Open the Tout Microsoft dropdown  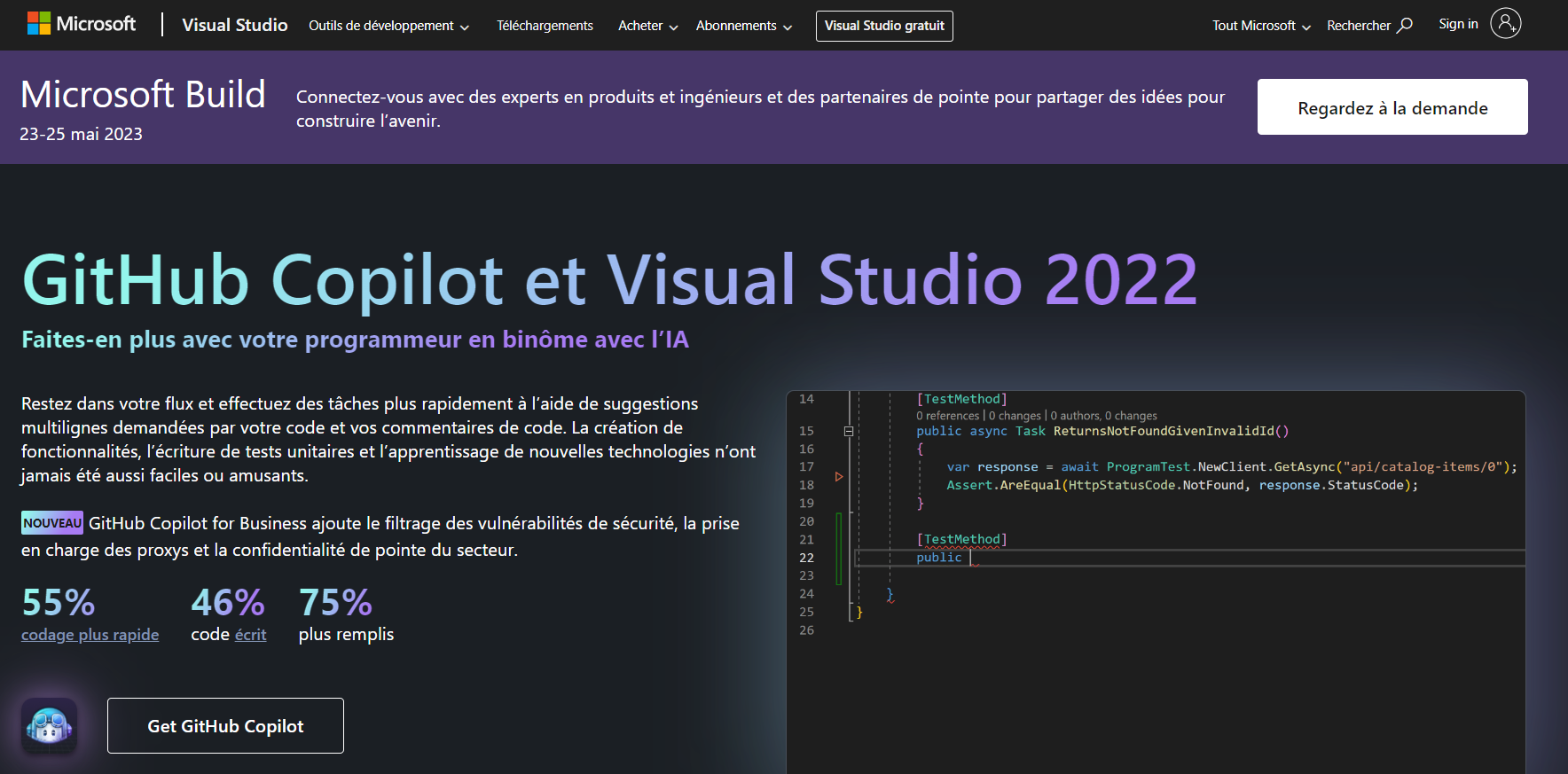[1261, 26]
